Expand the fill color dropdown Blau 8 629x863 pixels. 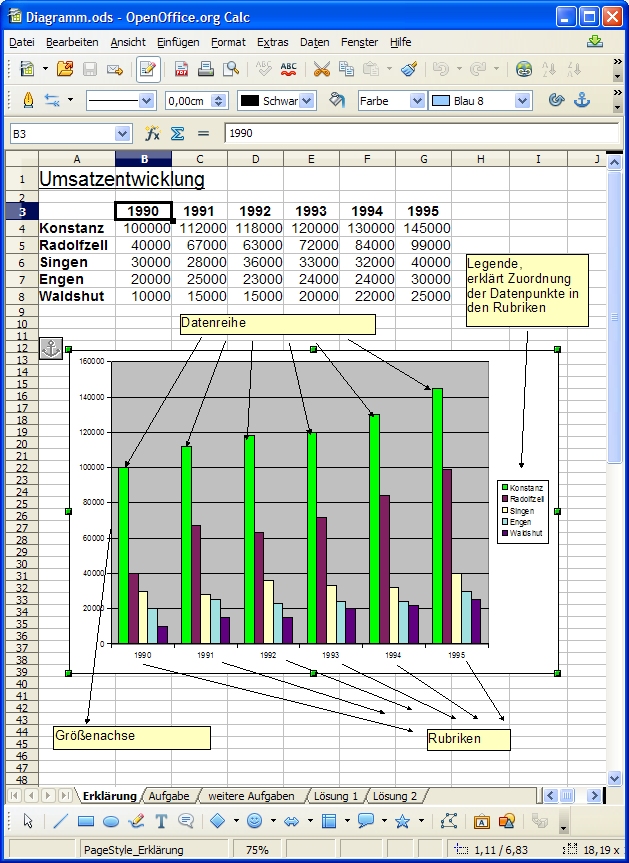pyautogui.click(x=522, y=101)
